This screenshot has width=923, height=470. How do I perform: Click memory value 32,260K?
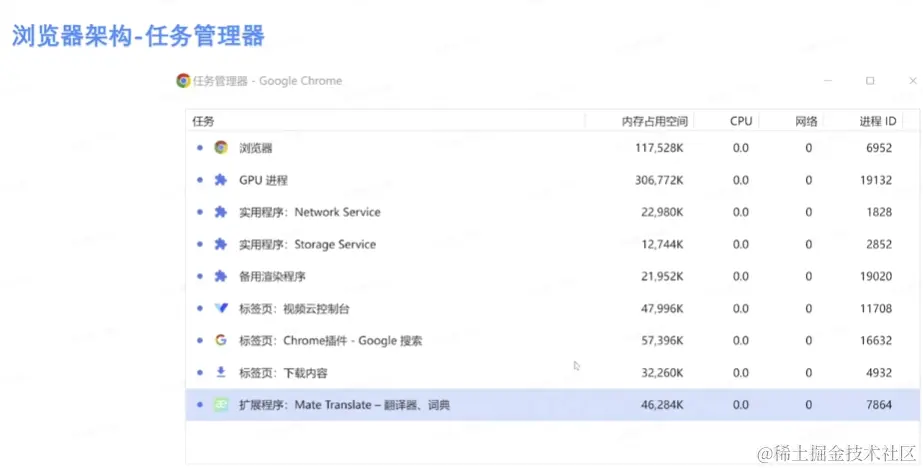coord(662,372)
